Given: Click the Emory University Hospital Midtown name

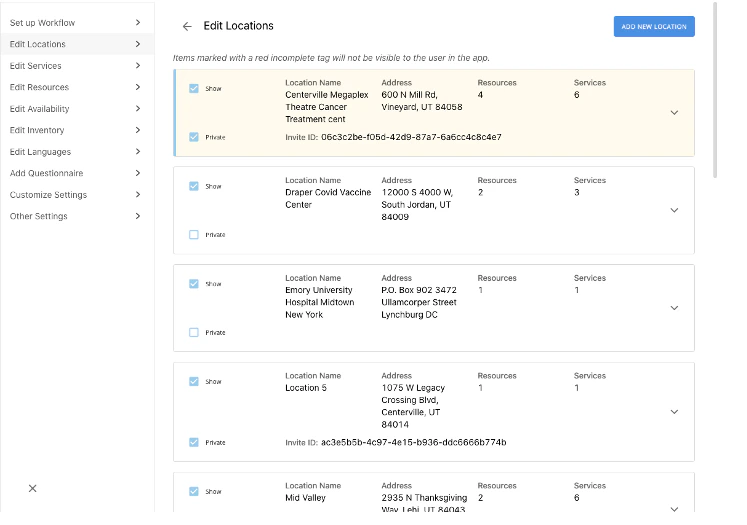Looking at the screenshot, I should (x=320, y=303).
